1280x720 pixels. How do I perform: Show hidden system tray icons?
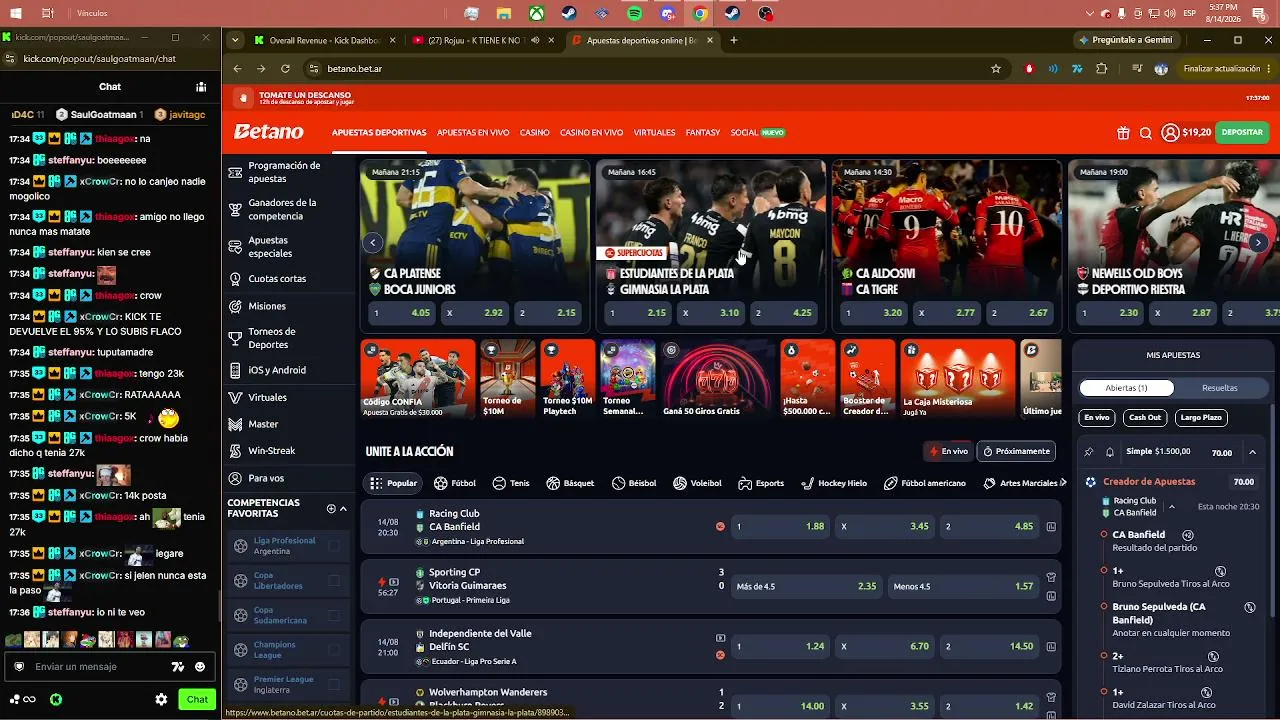(1090, 14)
